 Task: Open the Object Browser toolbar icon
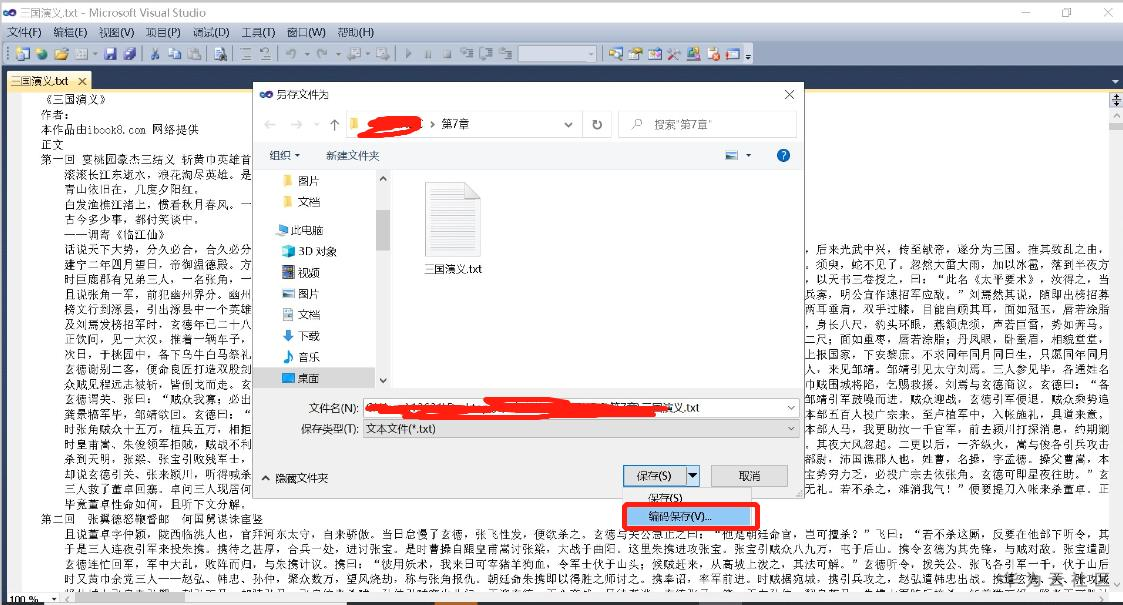coord(655,54)
